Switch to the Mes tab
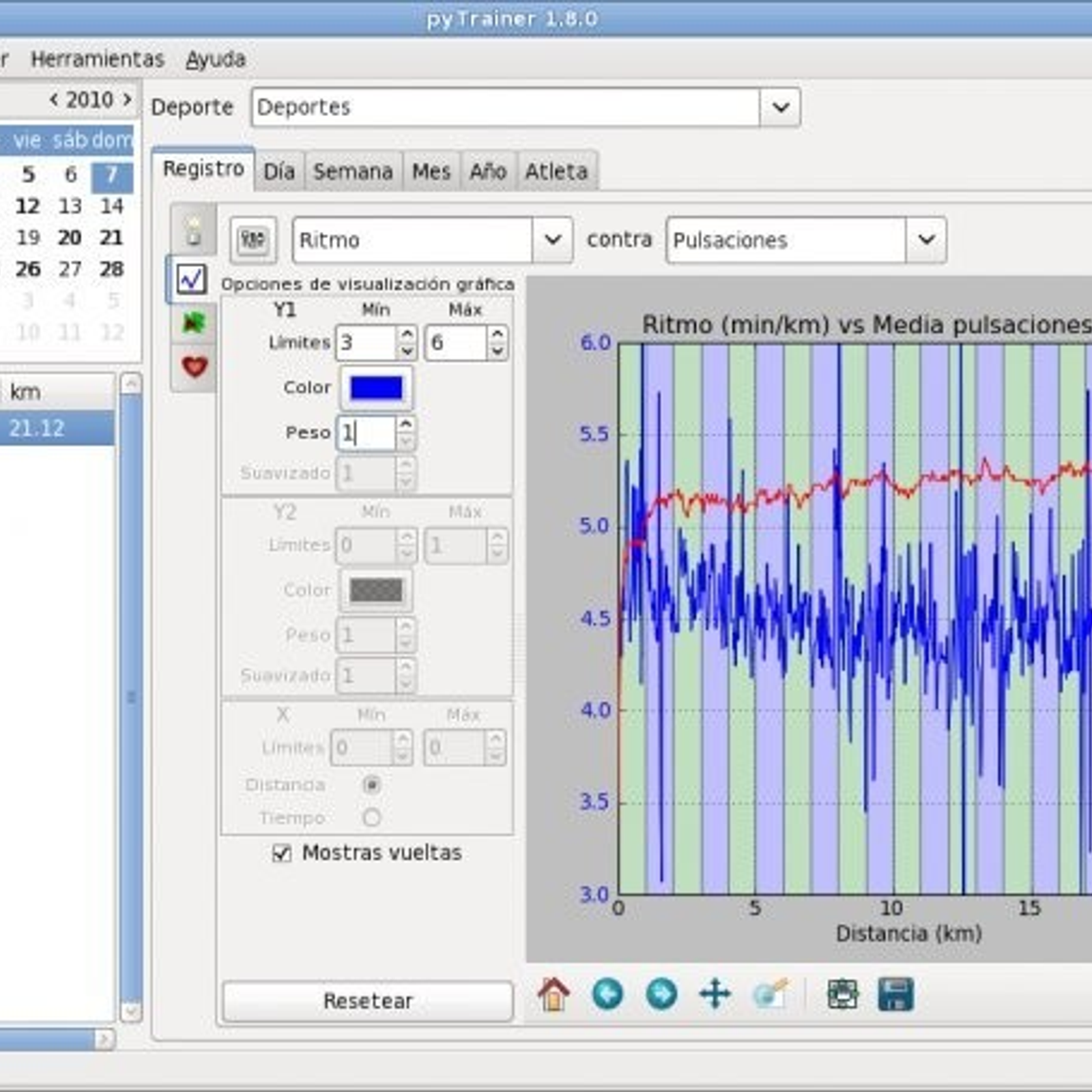This screenshot has height=1092, width=1092. (x=431, y=171)
